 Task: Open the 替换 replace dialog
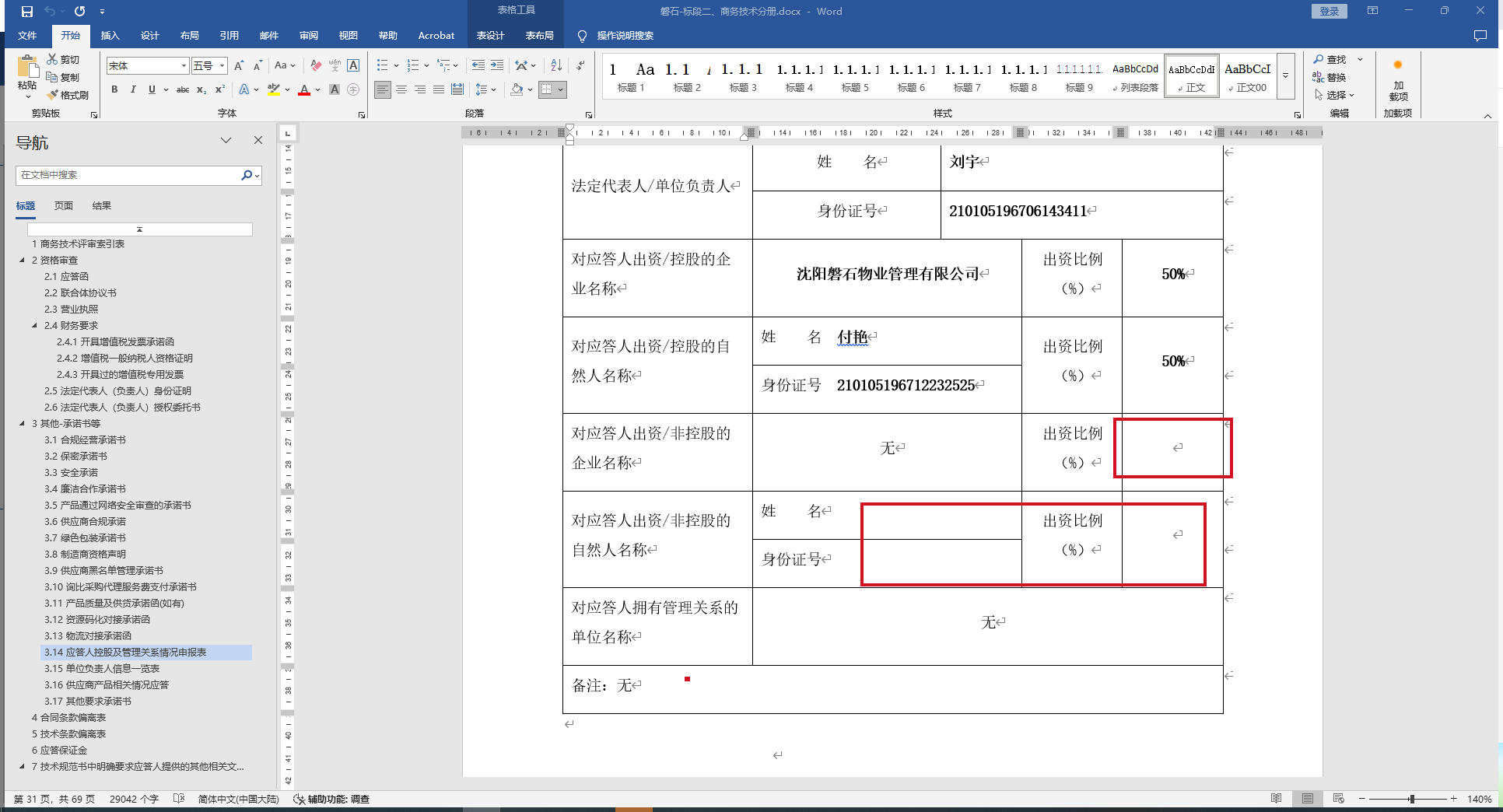coord(1330,77)
